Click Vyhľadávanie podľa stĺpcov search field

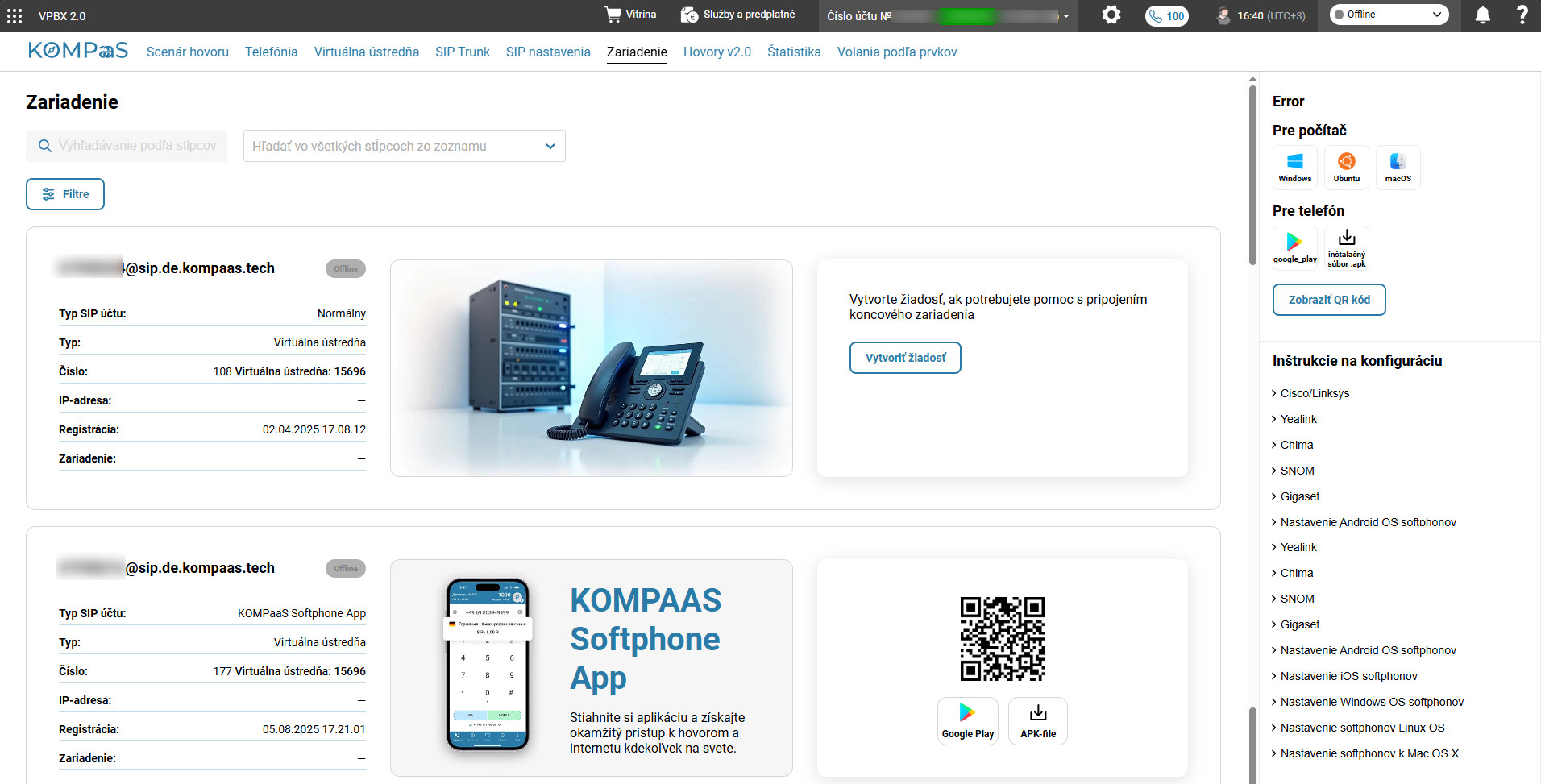coord(127,146)
